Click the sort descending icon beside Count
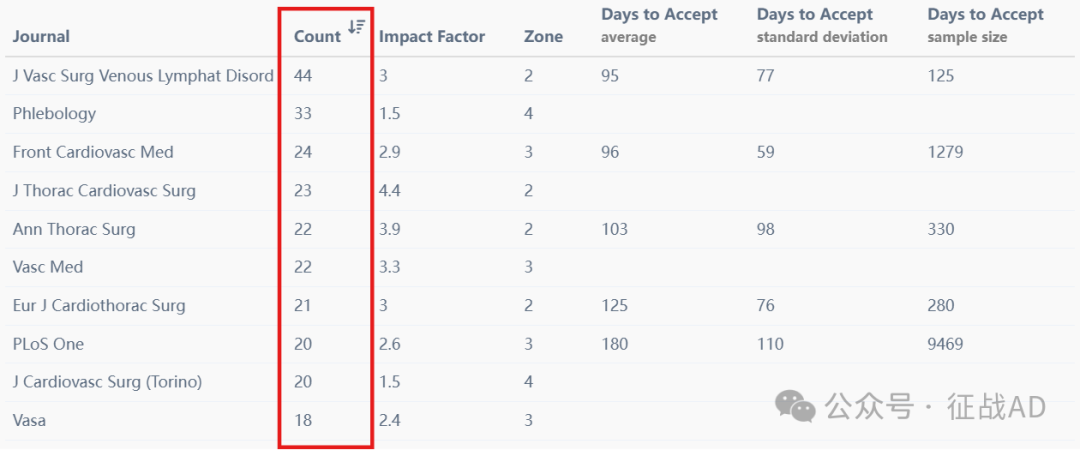 point(356,27)
